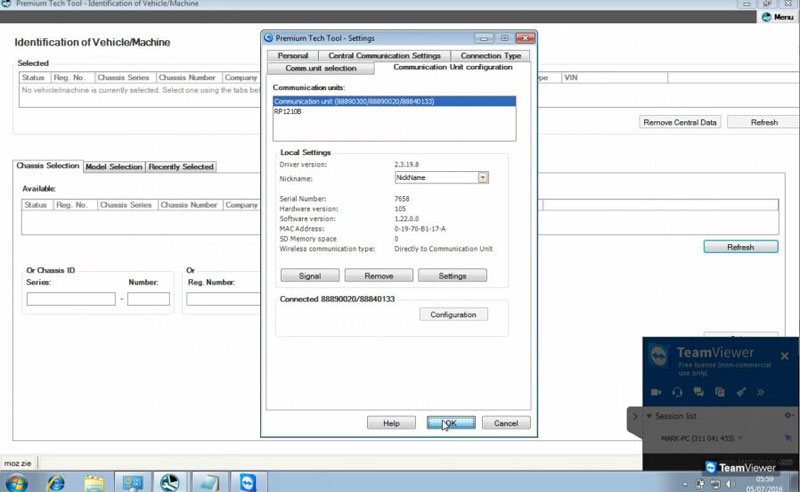Start video in TeamViewer panel

click(x=656, y=392)
